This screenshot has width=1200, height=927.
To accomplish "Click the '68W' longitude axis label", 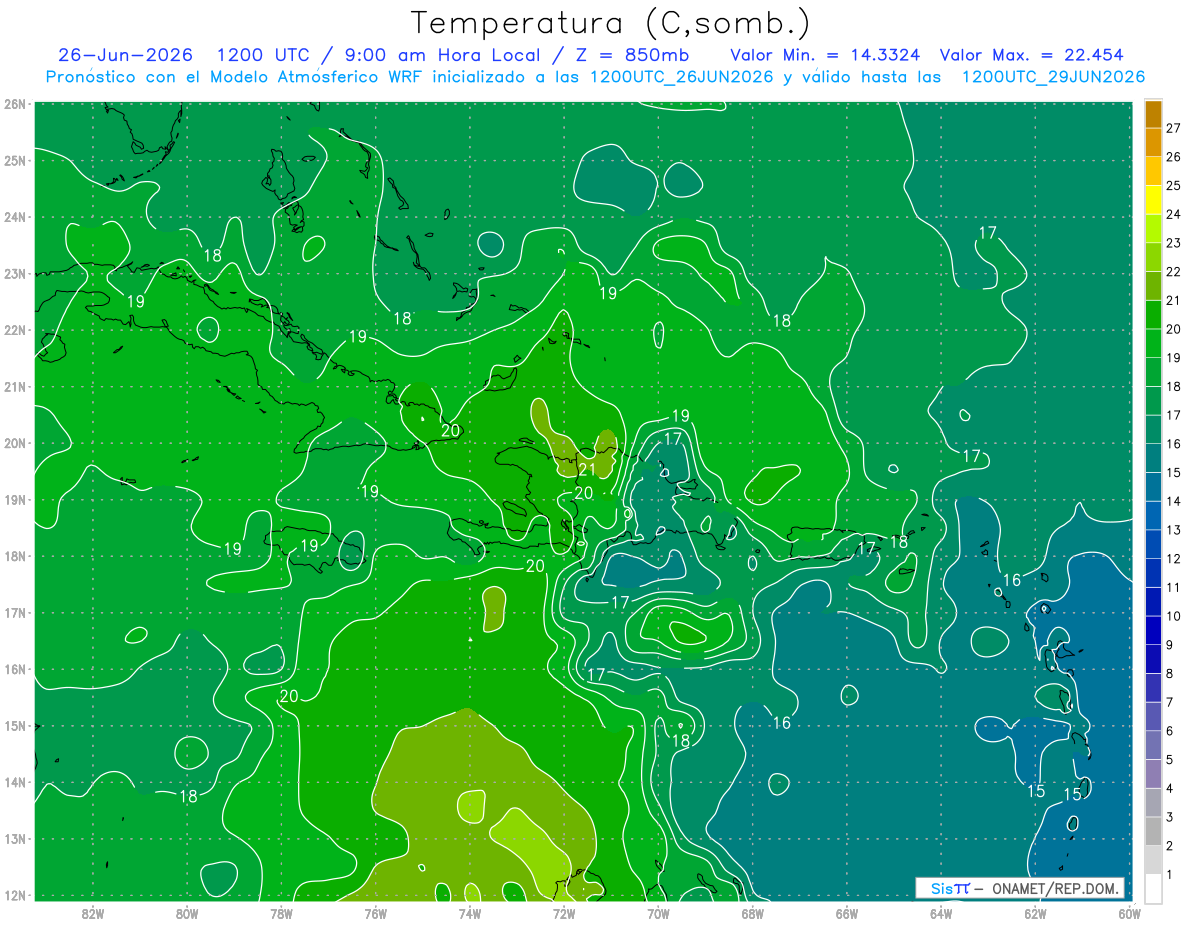I will 752,913.
